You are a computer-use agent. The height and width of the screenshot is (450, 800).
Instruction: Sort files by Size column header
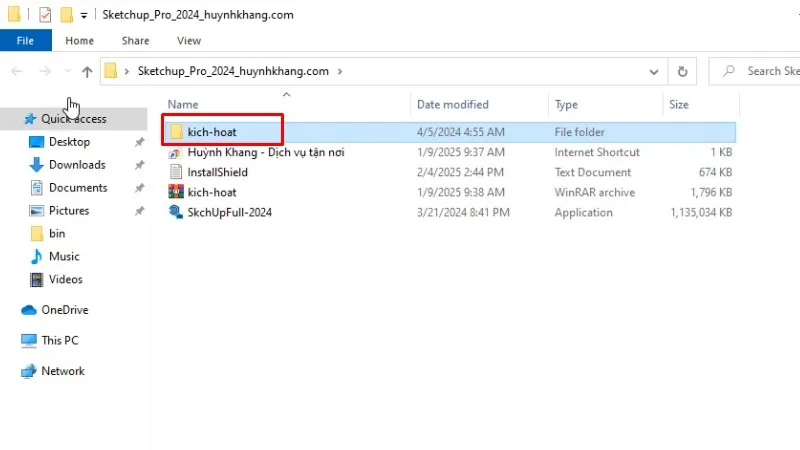(679, 104)
